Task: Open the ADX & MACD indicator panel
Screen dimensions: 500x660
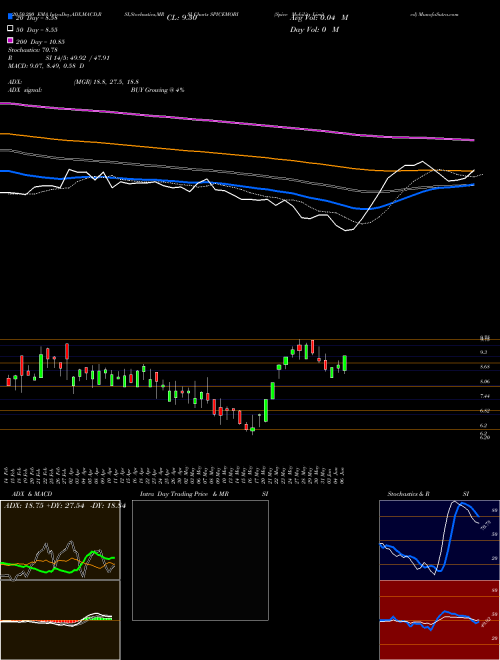Action: pyautogui.click(x=60, y=540)
